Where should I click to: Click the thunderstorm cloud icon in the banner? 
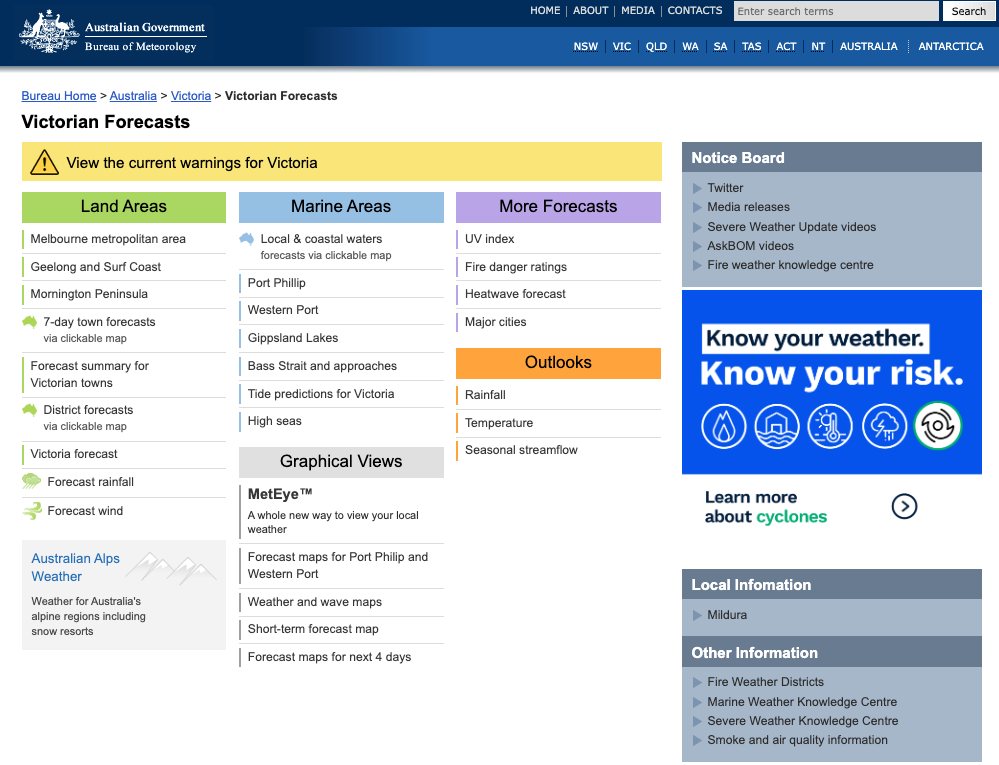(x=884, y=425)
